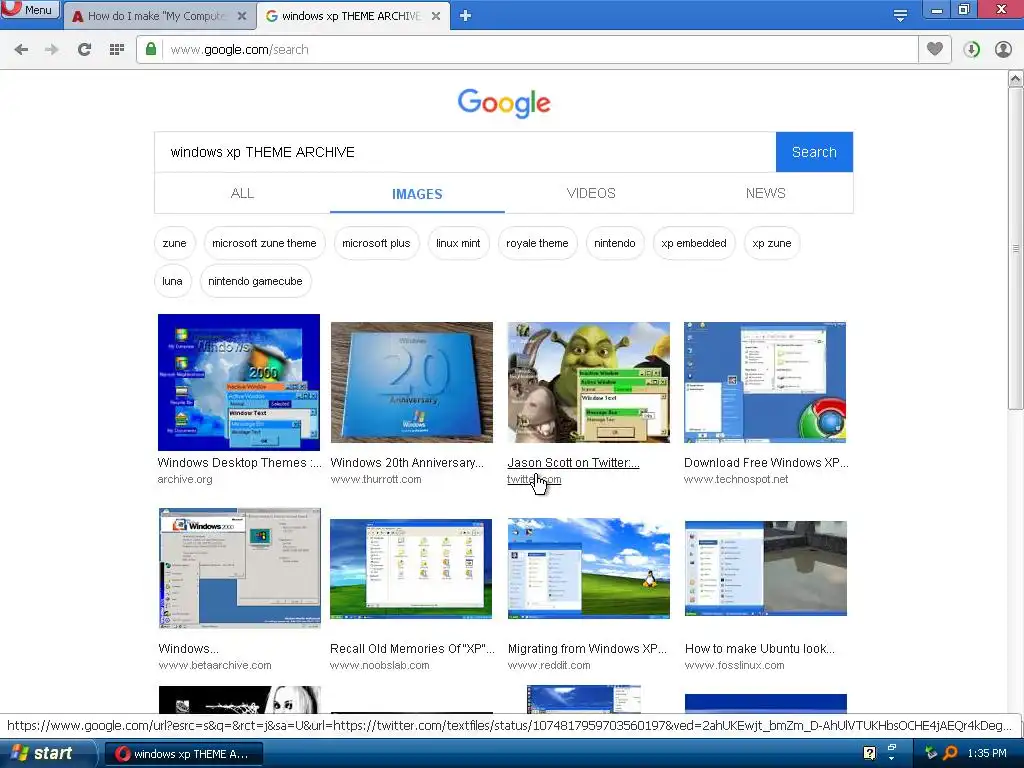The width and height of the screenshot is (1024, 768).
Task: Click the help question mark tray icon
Action: (x=869, y=753)
